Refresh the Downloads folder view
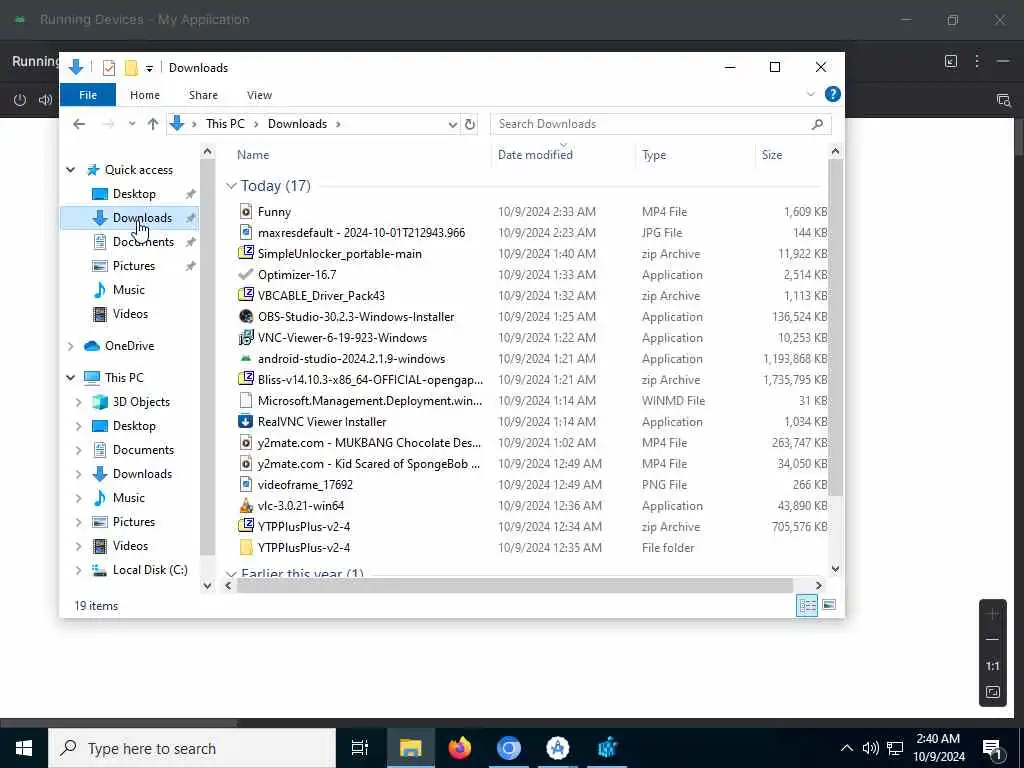 [x=470, y=124]
